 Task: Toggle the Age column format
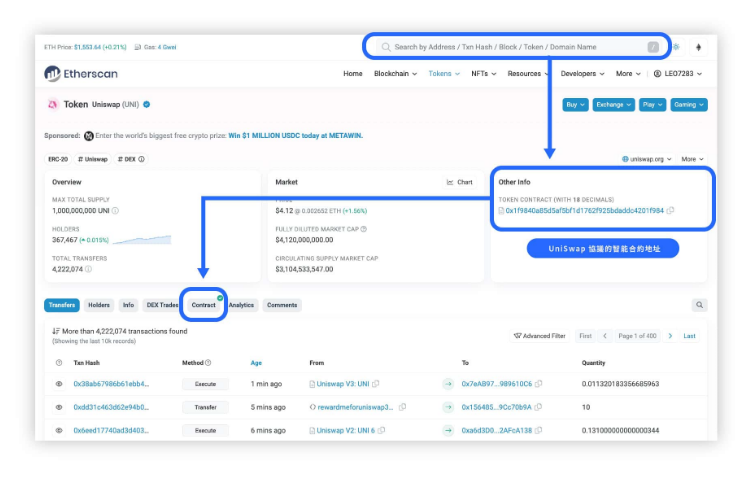click(x=256, y=363)
